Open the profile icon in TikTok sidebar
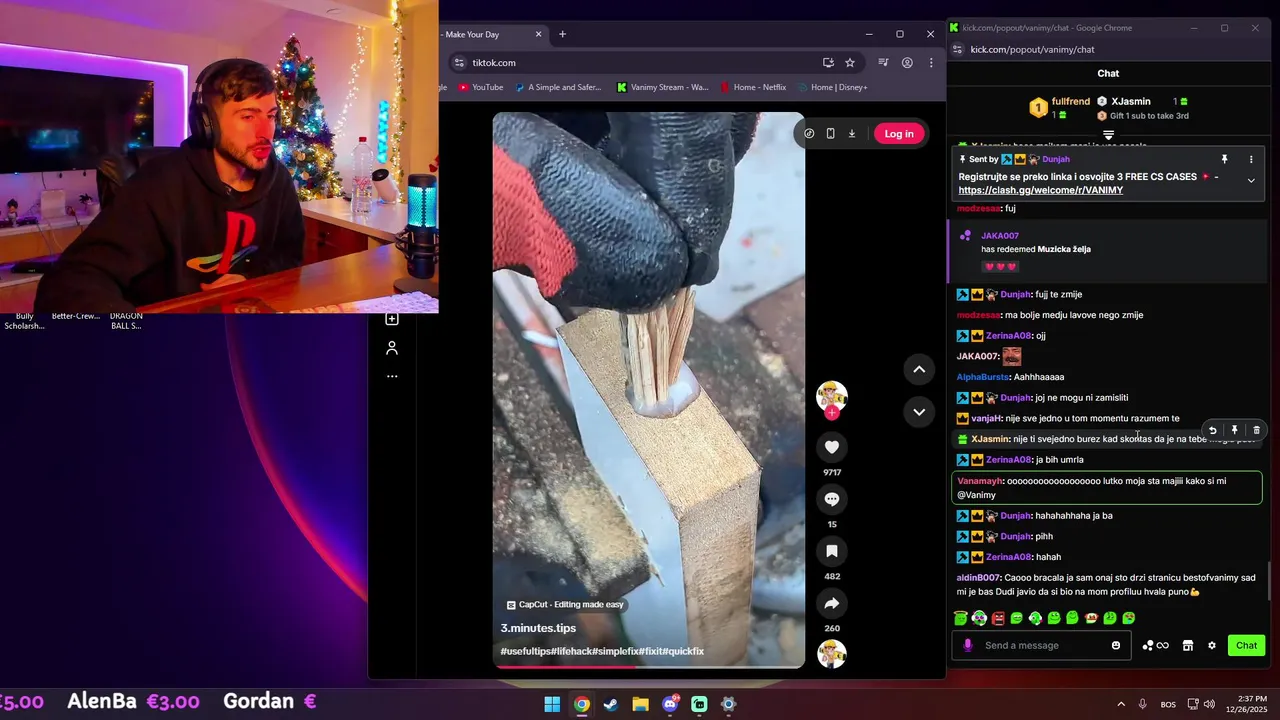 392,348
